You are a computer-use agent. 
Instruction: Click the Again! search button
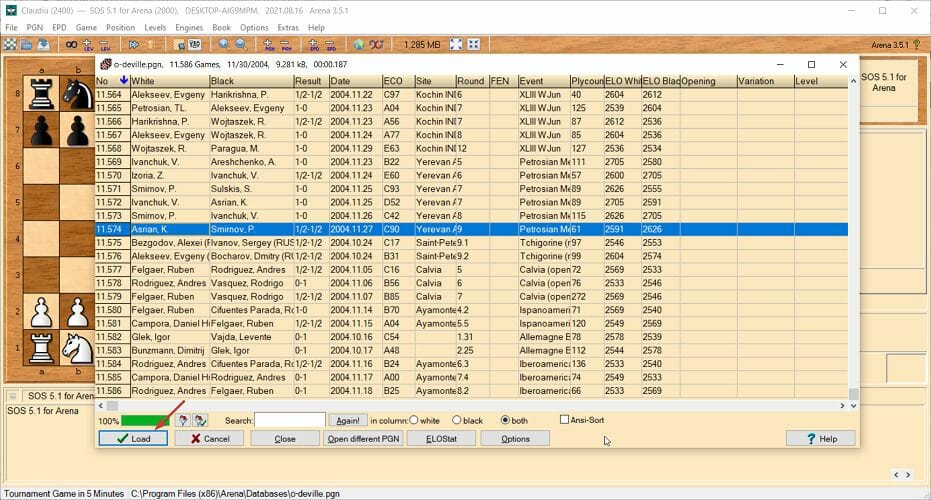pos(348,420)
